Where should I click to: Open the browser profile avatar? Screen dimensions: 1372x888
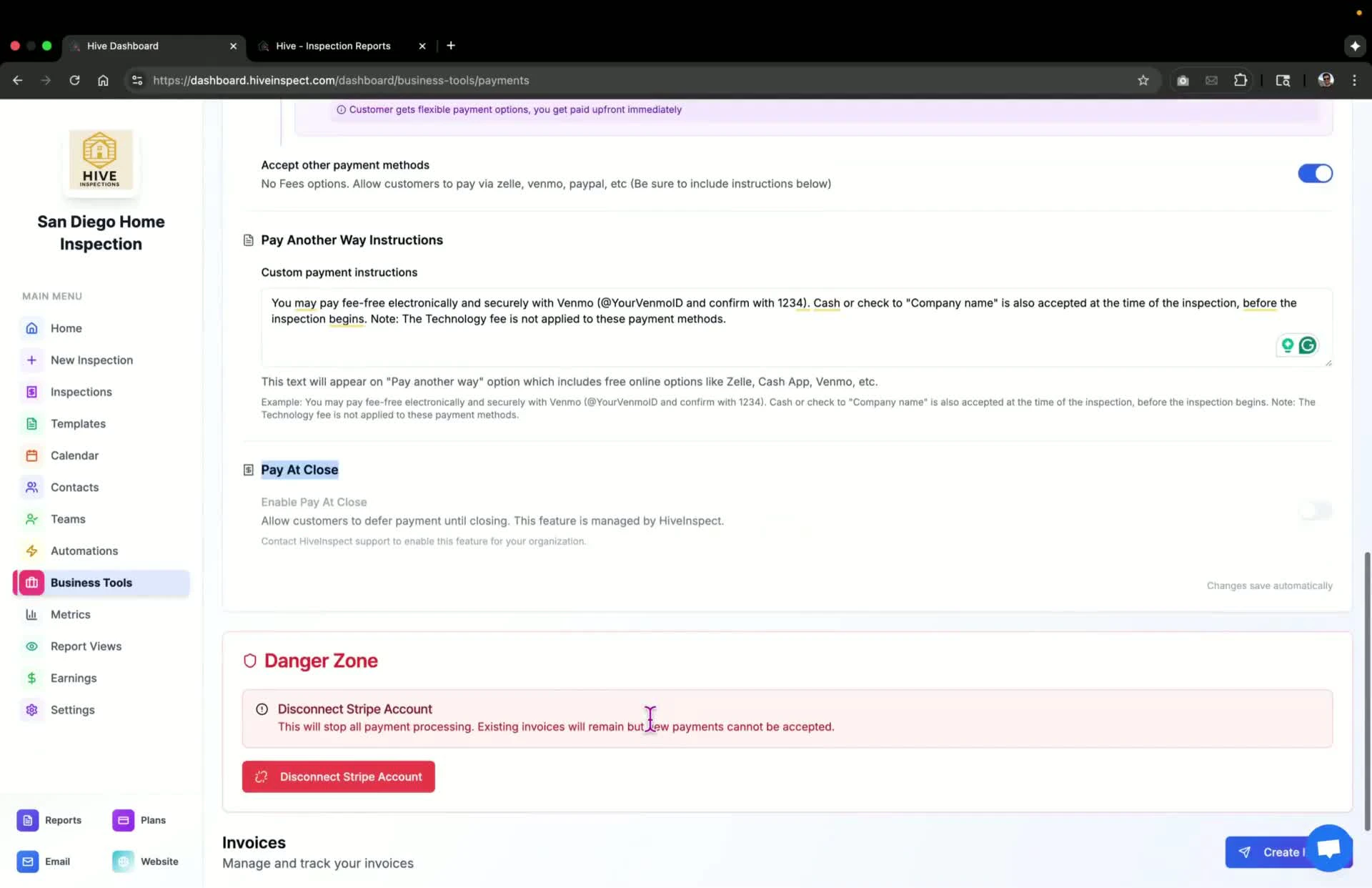pos(1326,80)
